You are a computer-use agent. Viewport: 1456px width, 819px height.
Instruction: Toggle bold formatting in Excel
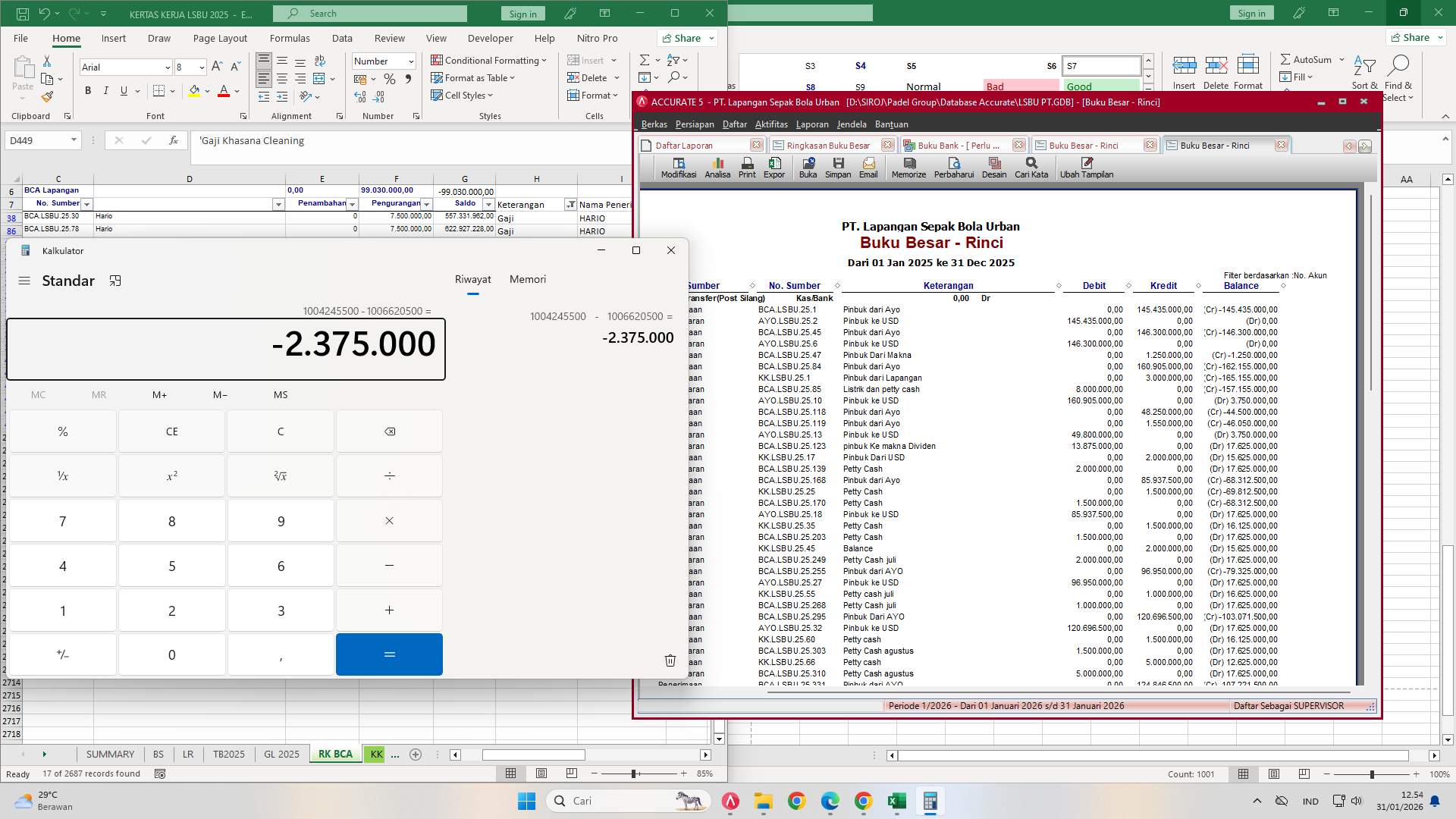(x=87, y=90)
